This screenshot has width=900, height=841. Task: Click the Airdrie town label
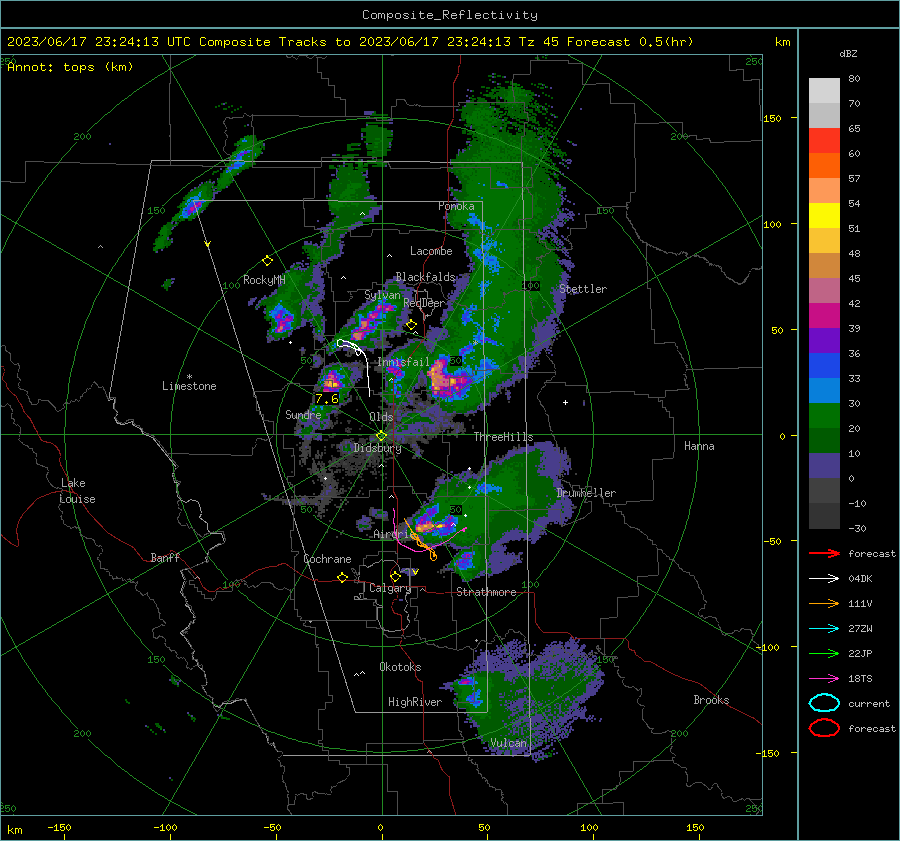tap(393, 534)
